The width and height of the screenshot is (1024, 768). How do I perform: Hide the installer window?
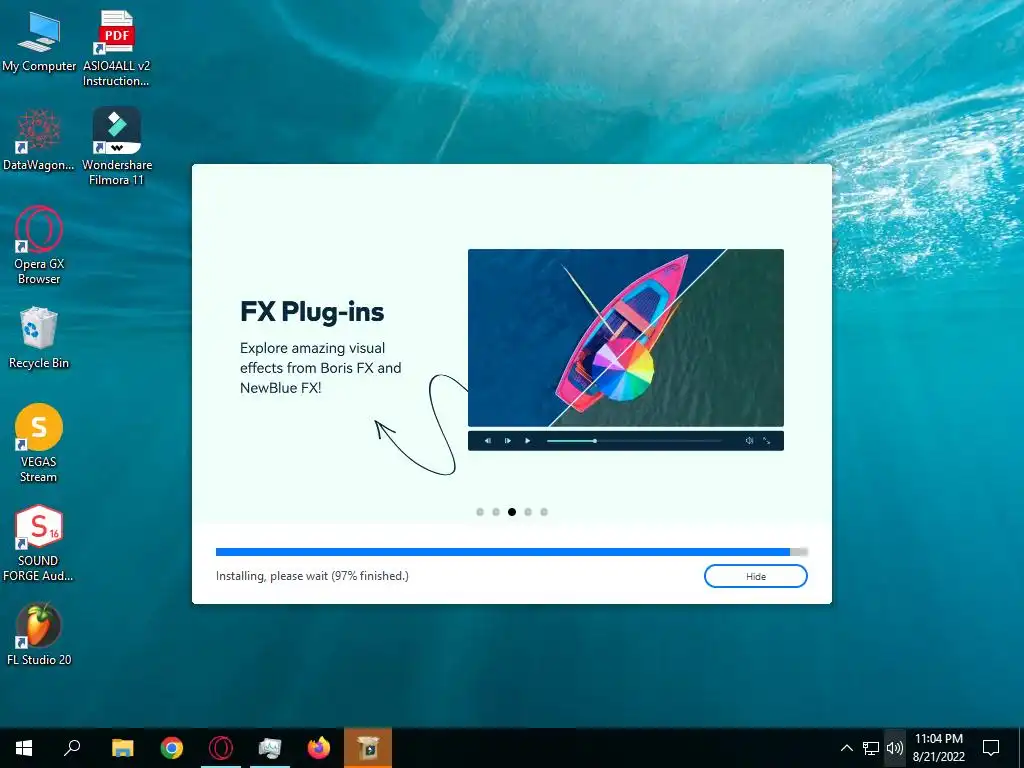[x=756, y=576]
